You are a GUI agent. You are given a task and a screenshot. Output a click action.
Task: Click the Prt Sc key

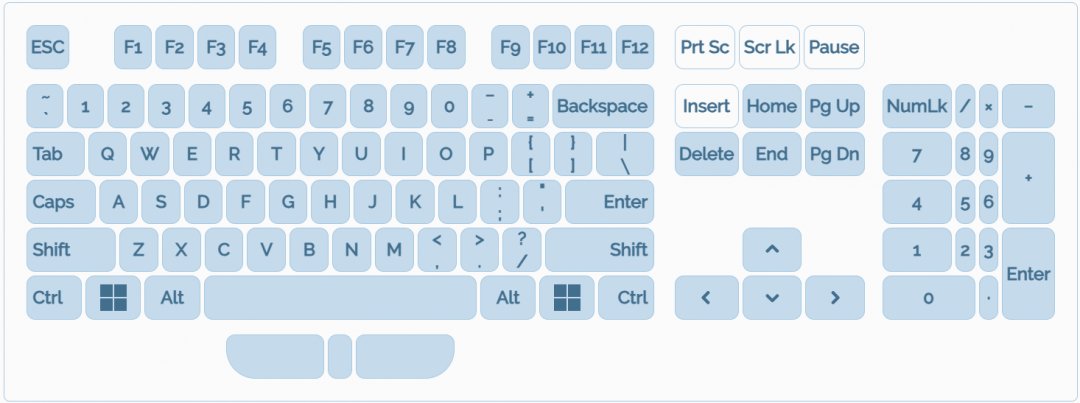click(x=705, y=47)
